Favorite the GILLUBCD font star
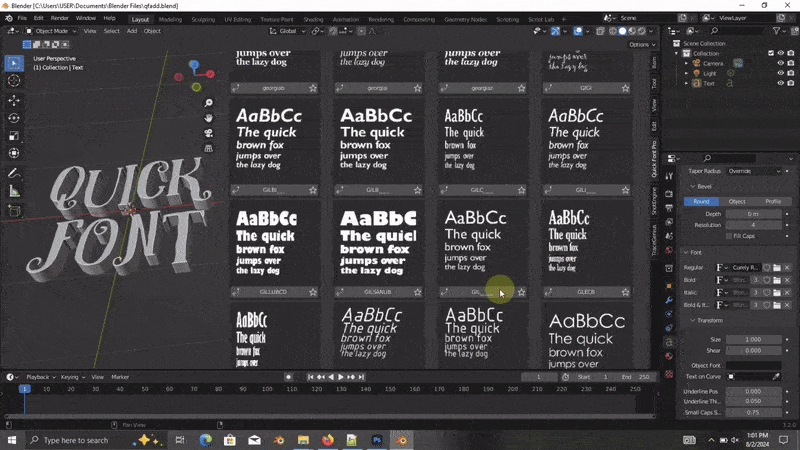Viewport: 800px width, 450px height. 313,292
